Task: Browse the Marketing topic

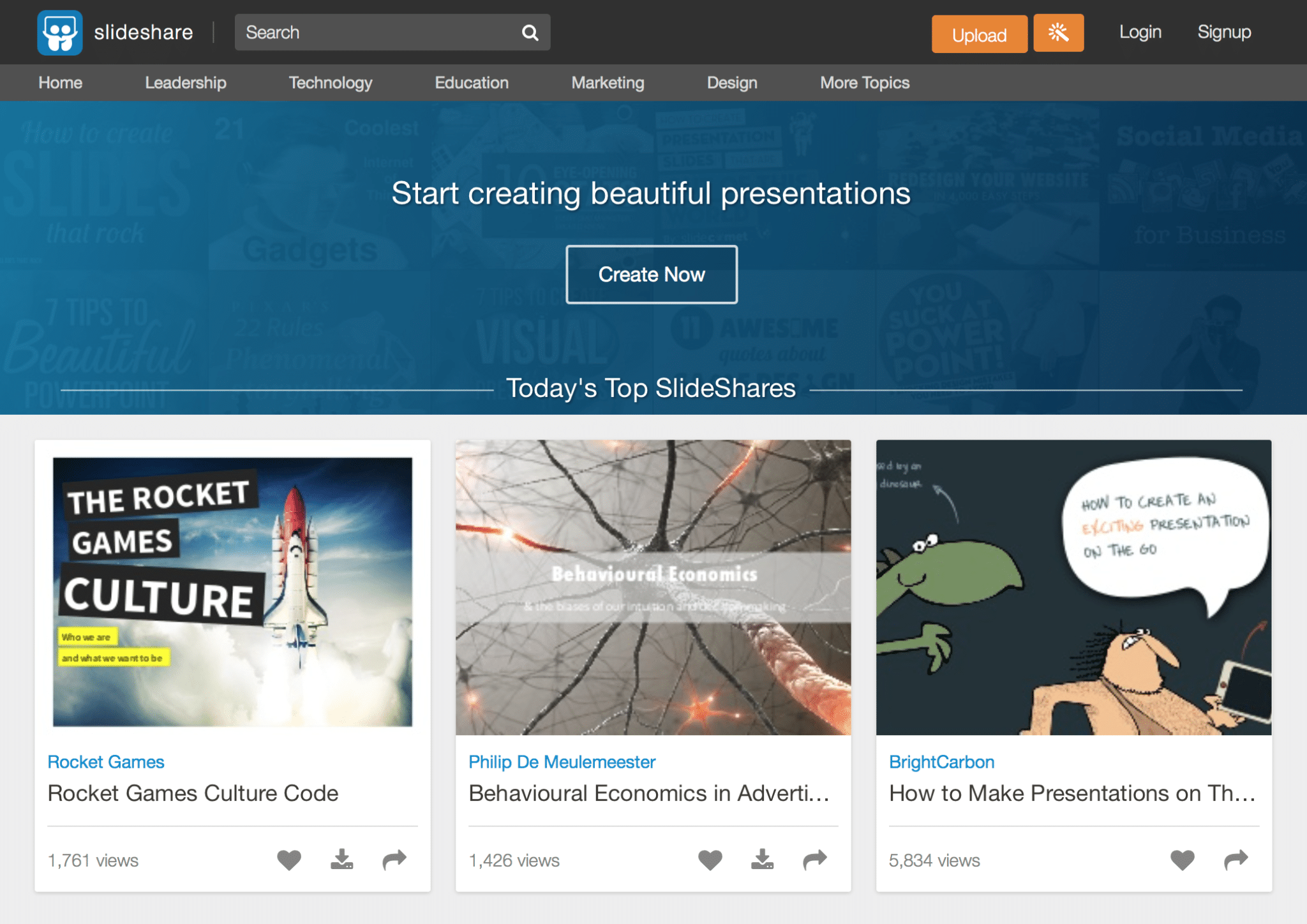Action: click(608, 83)
